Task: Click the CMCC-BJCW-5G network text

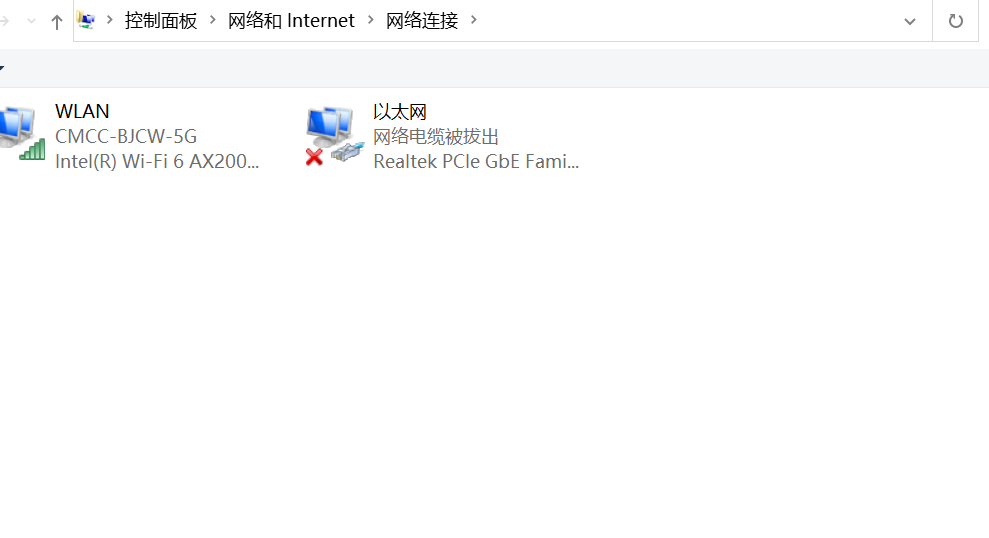Action: (x=126, y=136)
